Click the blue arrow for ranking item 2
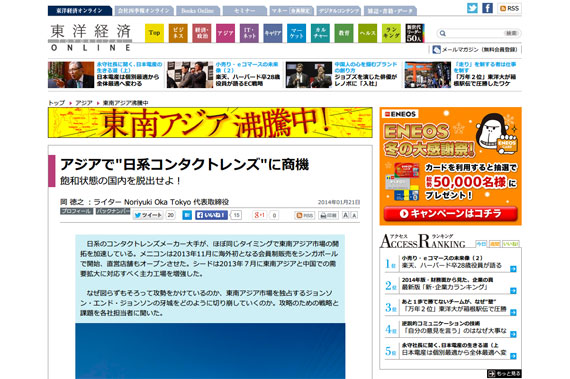This screenshot has height=379, width=570. (x=513, y=291)
